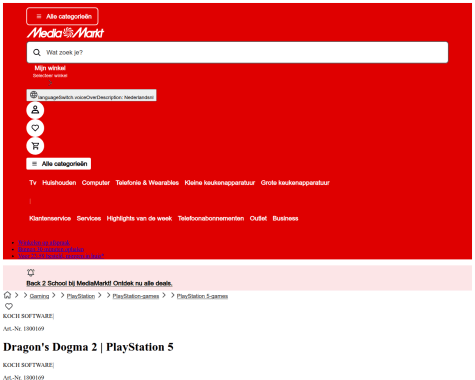This screenshot has height=380, width=475.
Task: Click KOCH SOFTWARE text above product title
Action: (28, 316)
